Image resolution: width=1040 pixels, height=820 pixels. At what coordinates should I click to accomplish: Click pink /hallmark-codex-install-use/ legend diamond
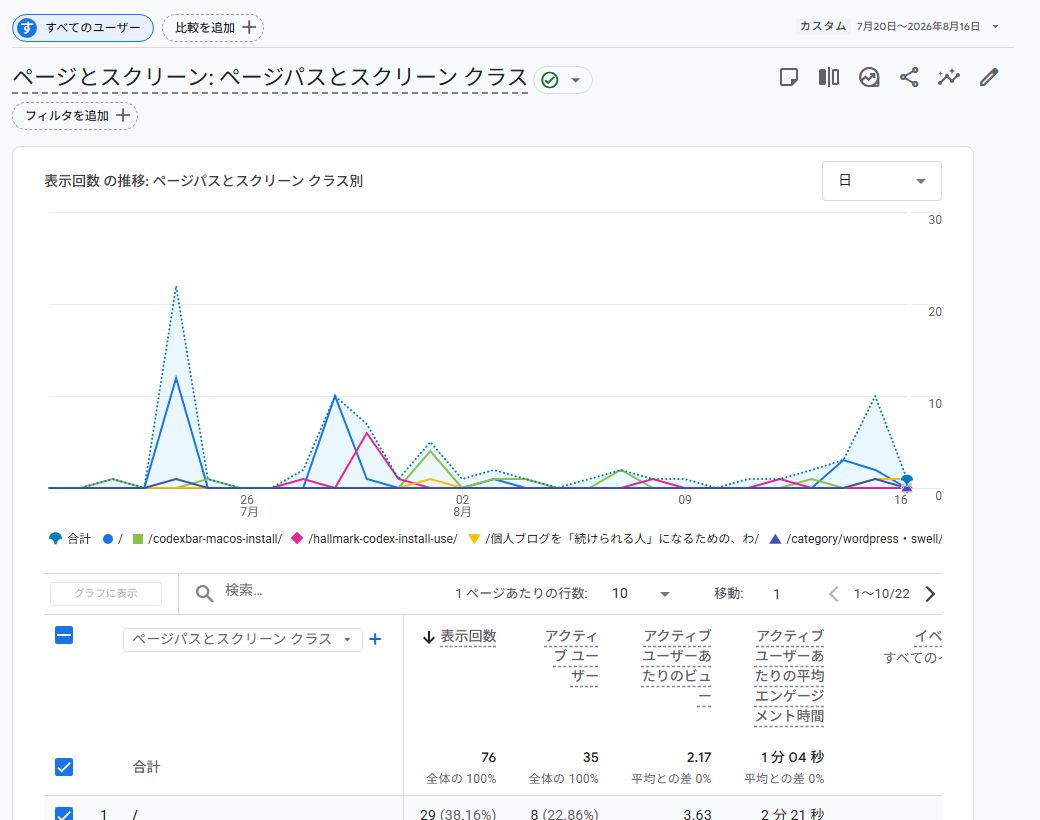pos(297,539)
